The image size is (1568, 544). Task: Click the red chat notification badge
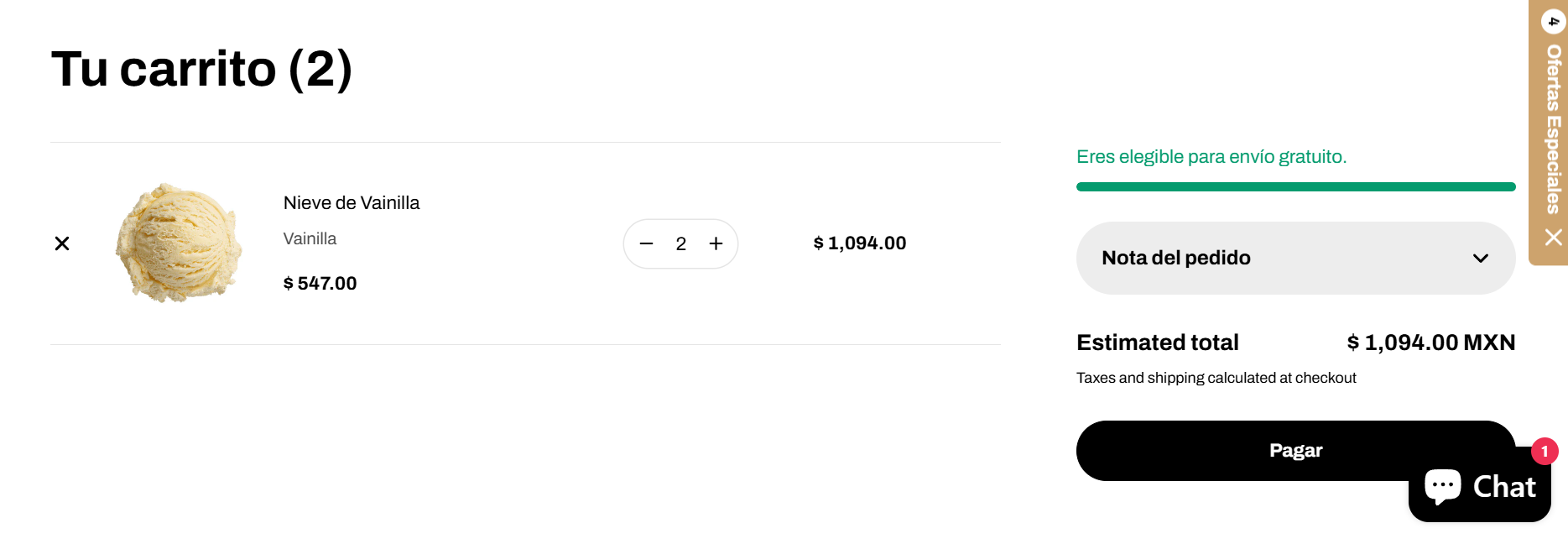pyautogui.click(x=1545, y=452)
